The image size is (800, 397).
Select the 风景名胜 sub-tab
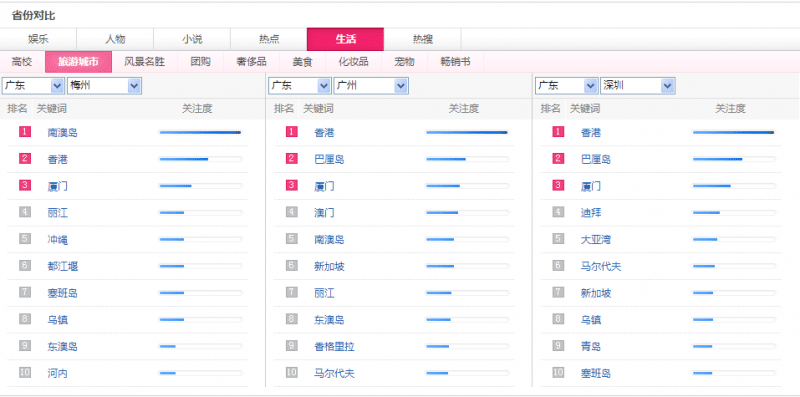coord(145,62)
